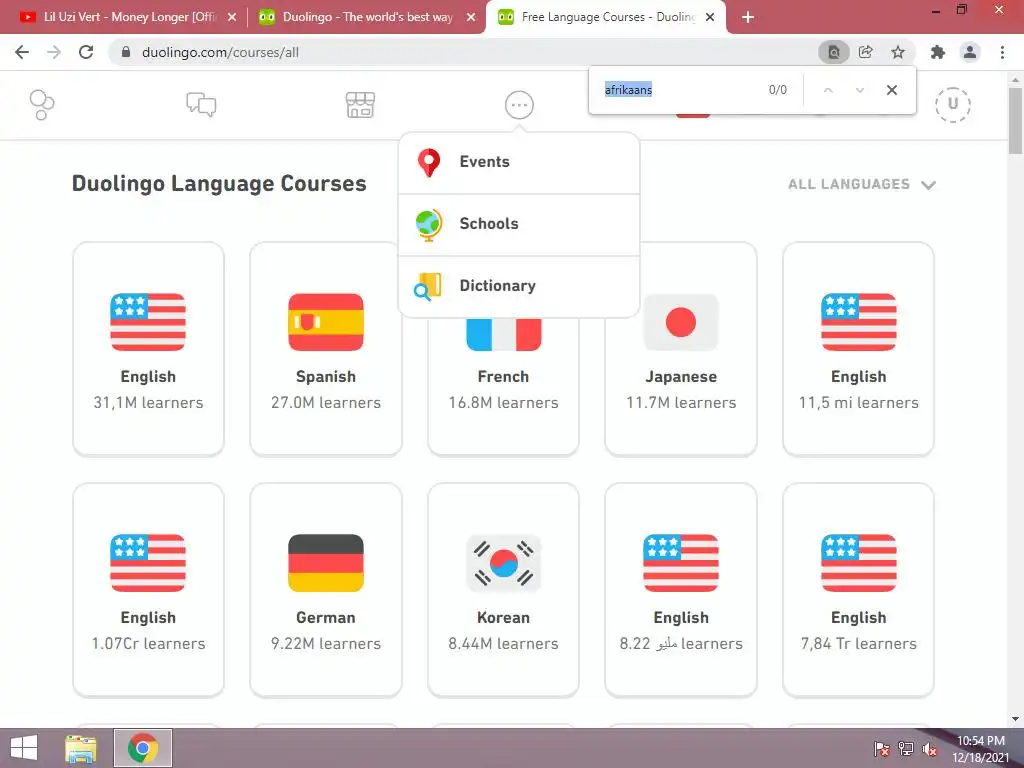Select the Free Language Courses tab
This screenshot has height=768, width=1024.
point(606,17)
